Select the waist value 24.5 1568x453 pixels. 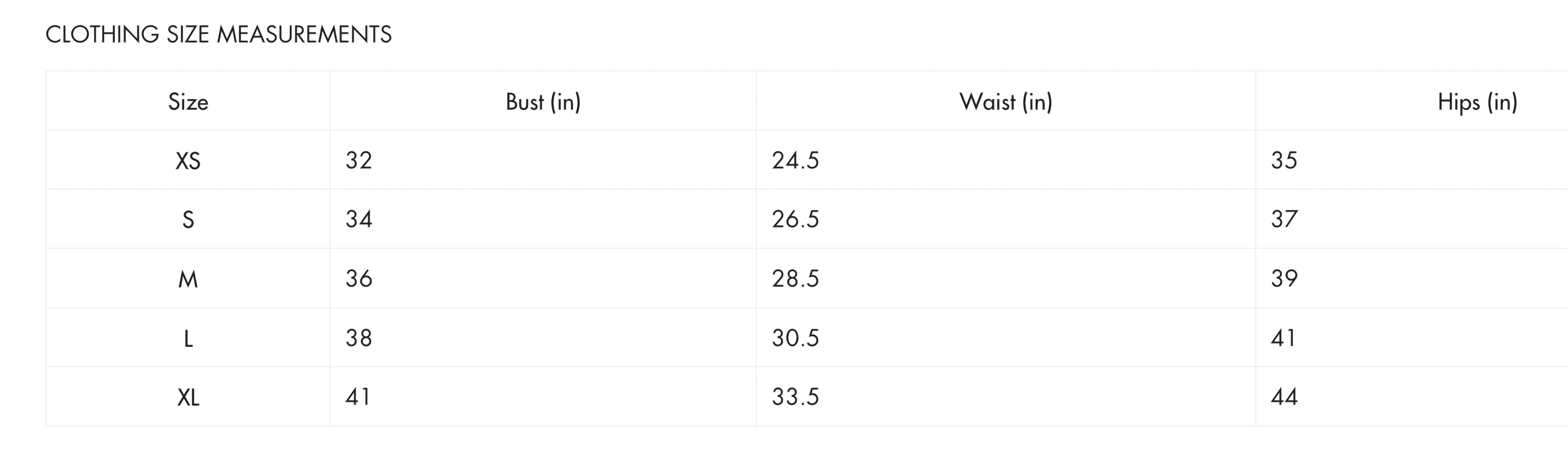point(796,161)
